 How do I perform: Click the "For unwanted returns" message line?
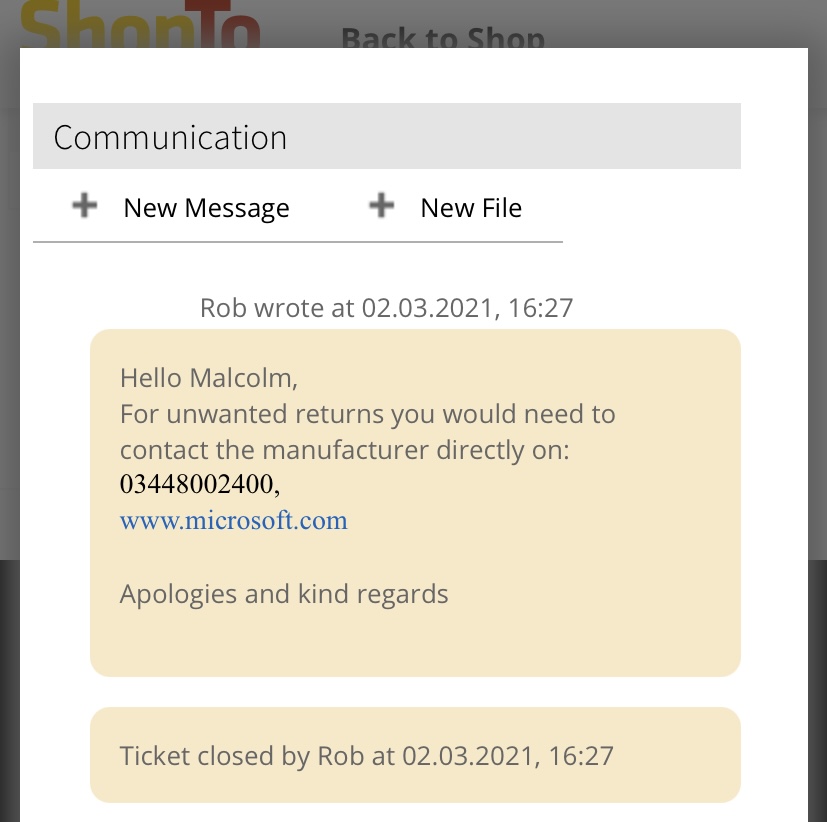point(367,414)
